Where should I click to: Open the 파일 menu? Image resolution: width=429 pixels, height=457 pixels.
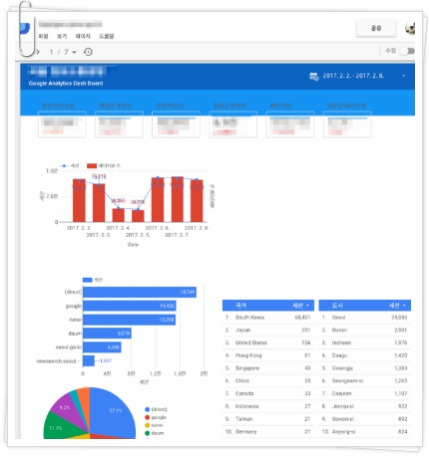tap(43, 36)
